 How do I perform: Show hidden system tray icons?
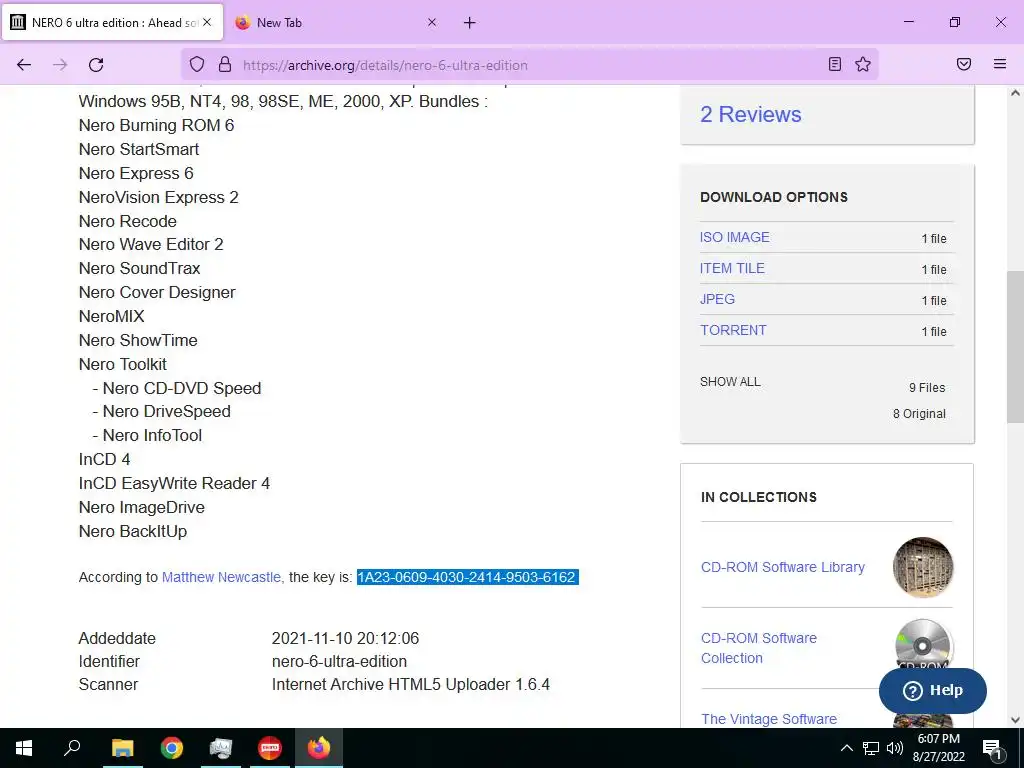846,748
